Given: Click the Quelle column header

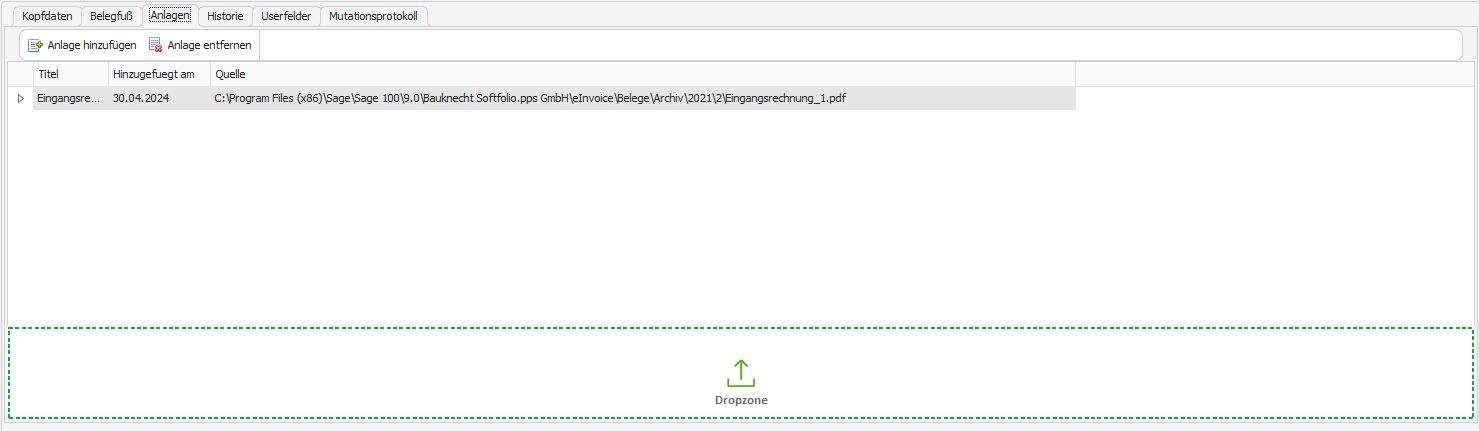Looking at the screenshot, I should click(640, 74).
